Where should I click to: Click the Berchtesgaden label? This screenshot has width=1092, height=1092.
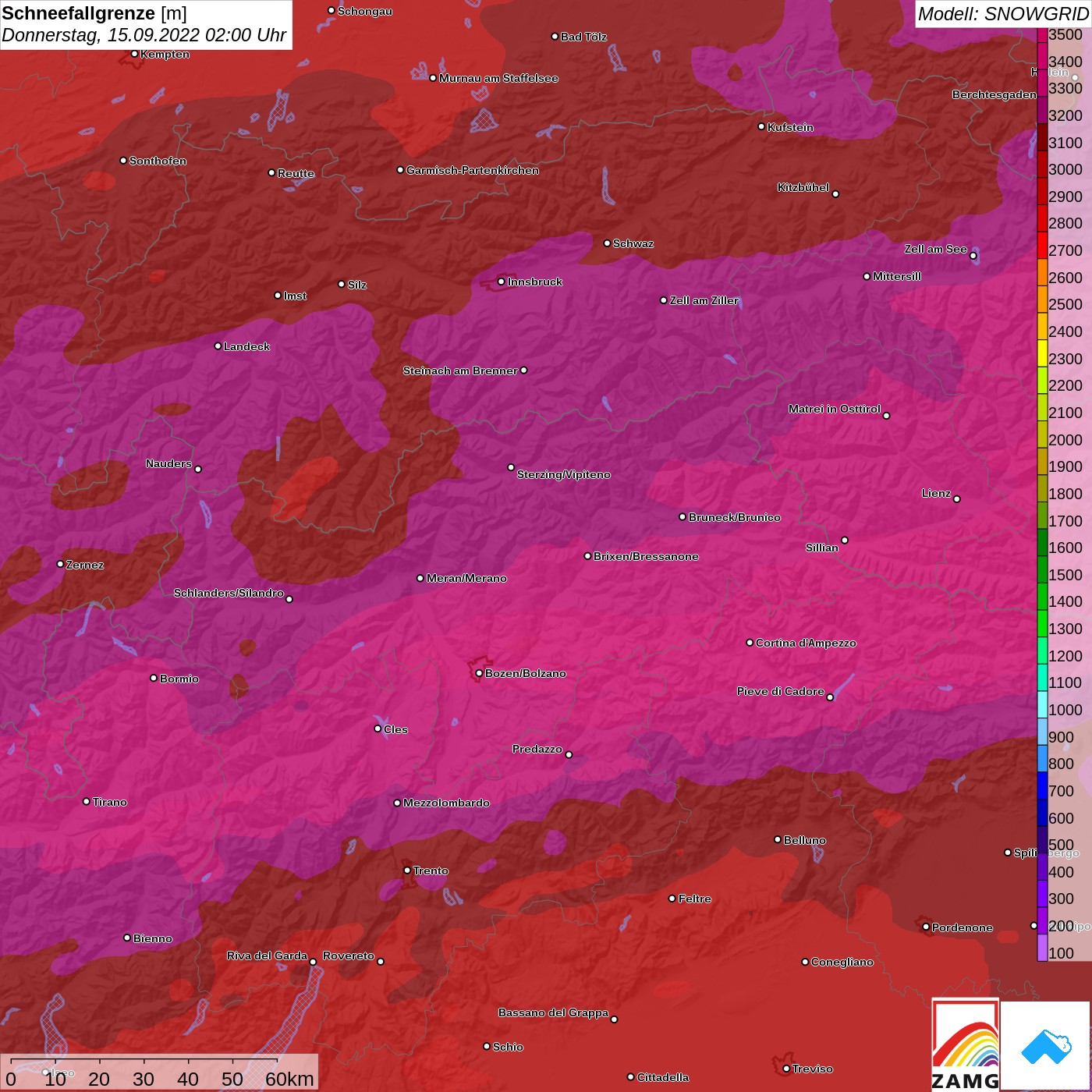tap(994, 94)
